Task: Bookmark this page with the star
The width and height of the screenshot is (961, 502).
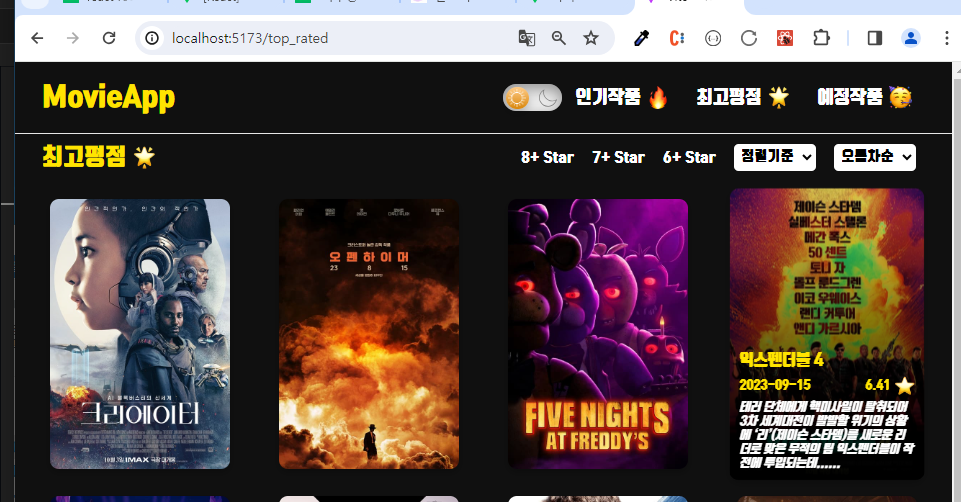Action: click(x=591, y=38)
